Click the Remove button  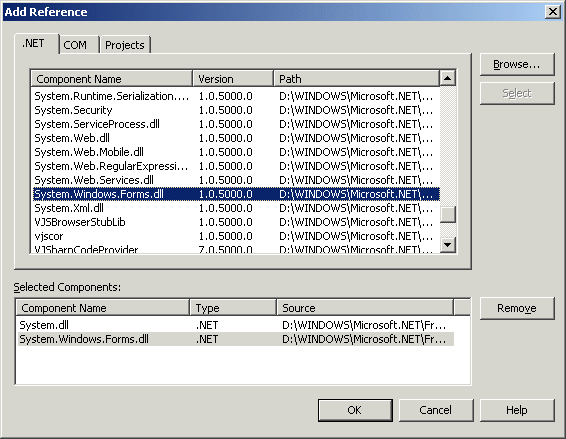pos(517,308)
